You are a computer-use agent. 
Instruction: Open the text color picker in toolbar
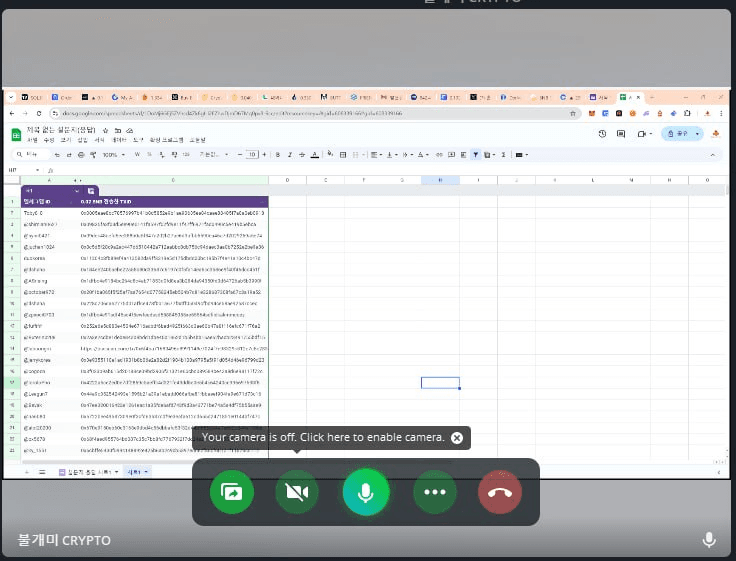[313, 155]
